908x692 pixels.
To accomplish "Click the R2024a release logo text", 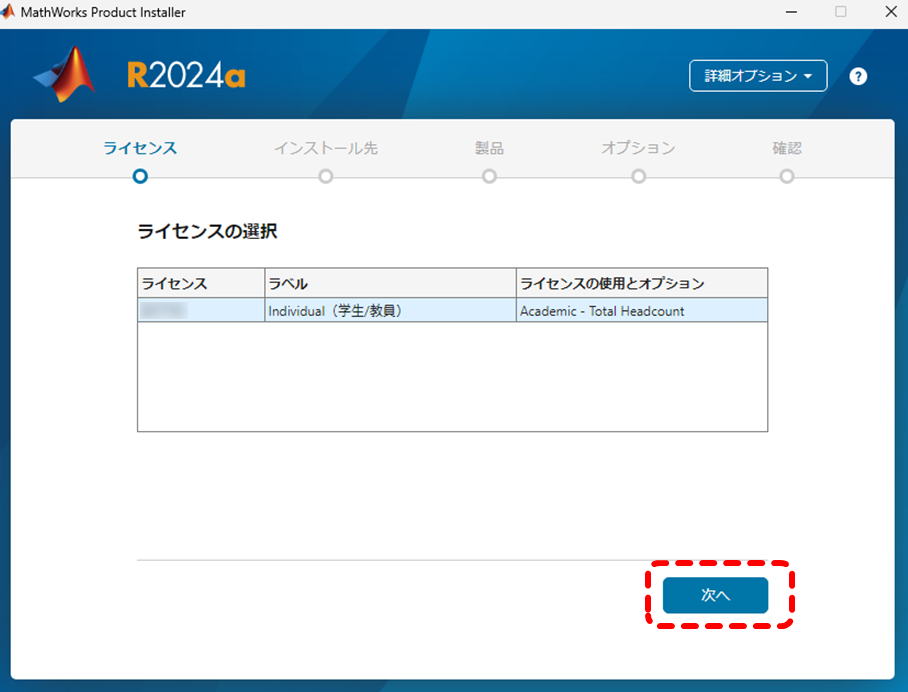I will pyautogui.click(x=186, y=76).
